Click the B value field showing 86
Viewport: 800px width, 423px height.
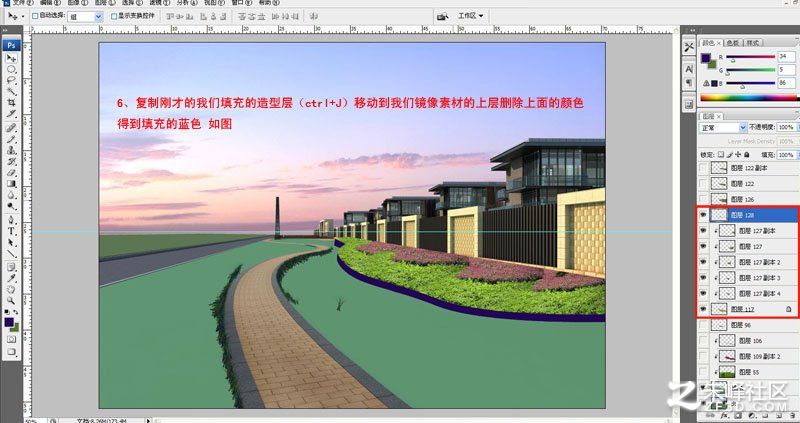tap(786, 82)
